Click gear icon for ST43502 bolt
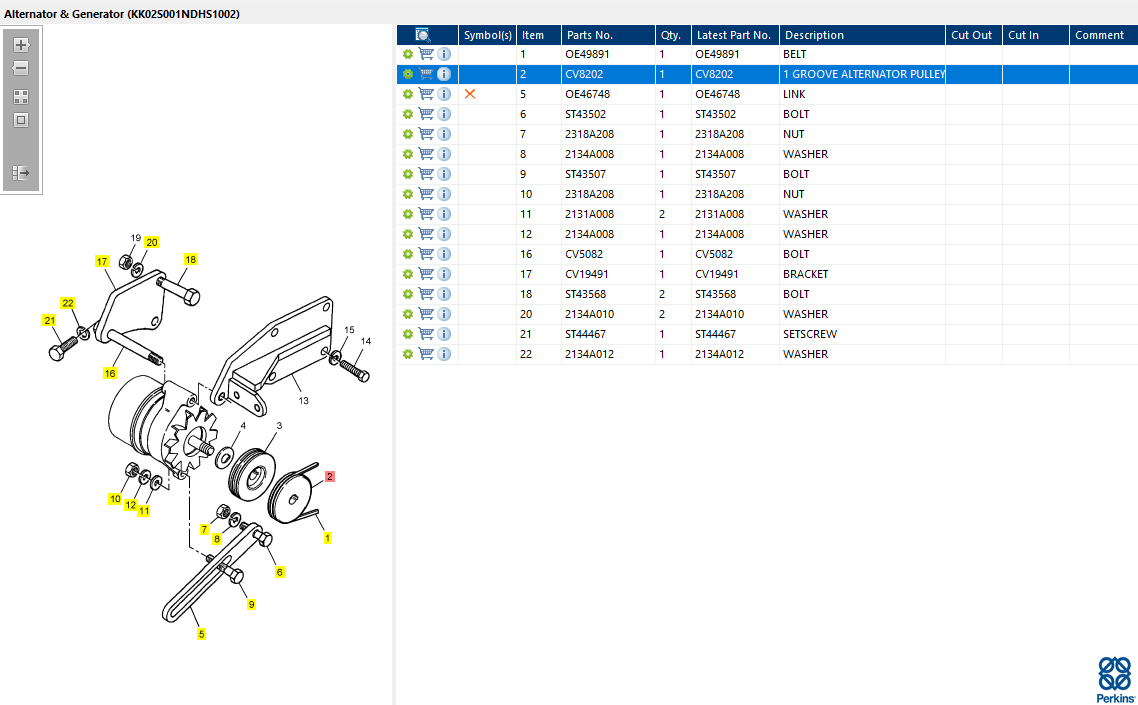The width and height of the screenshot is (1138, 705). [x=408, y=114]
